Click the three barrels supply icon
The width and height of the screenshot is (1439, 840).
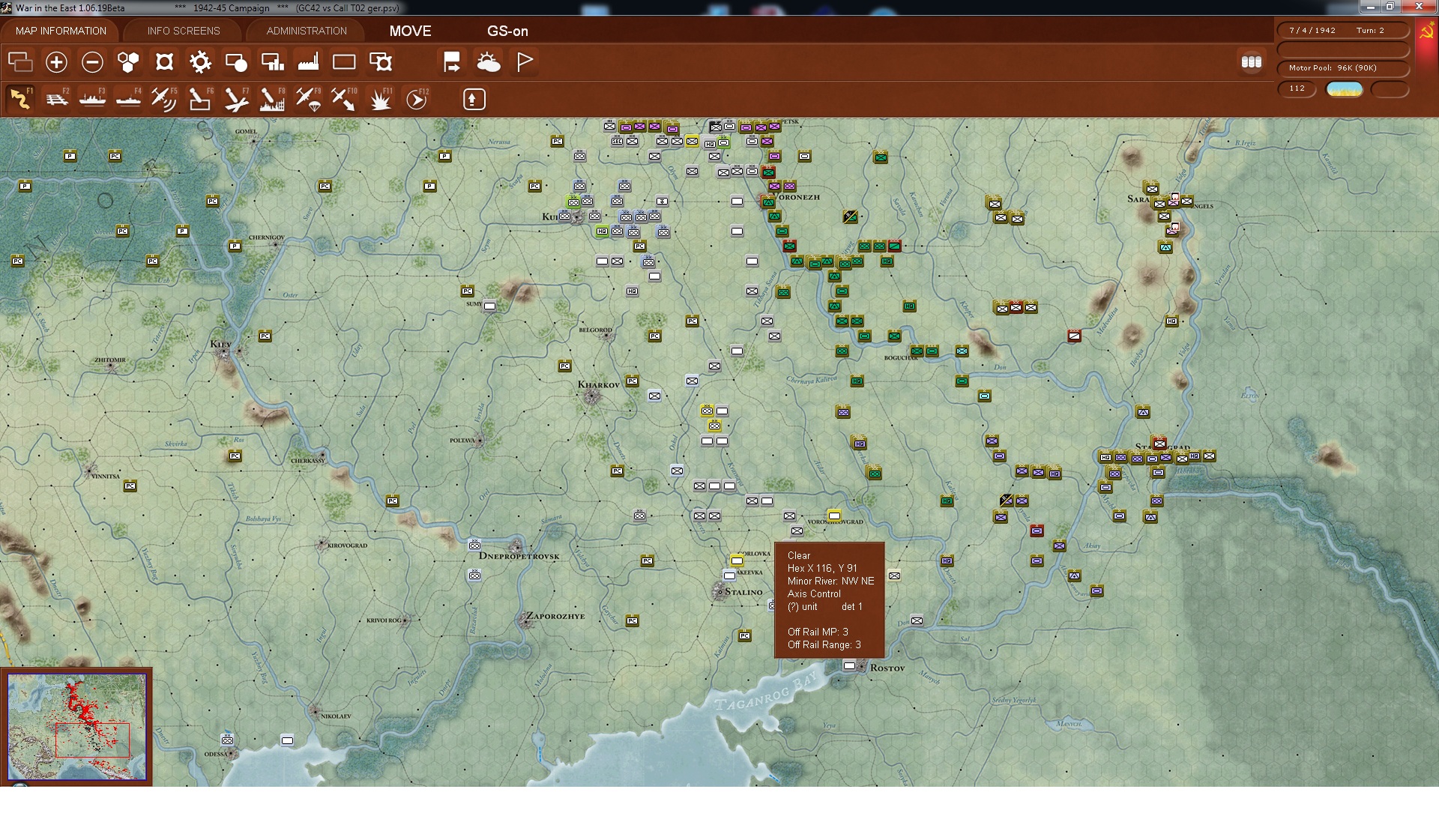(x=1252, y=62)
